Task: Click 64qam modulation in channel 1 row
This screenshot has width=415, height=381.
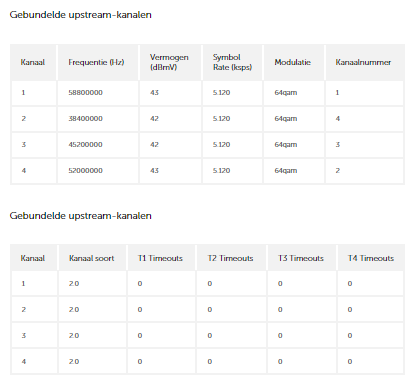Action: [x=286, y=93]
